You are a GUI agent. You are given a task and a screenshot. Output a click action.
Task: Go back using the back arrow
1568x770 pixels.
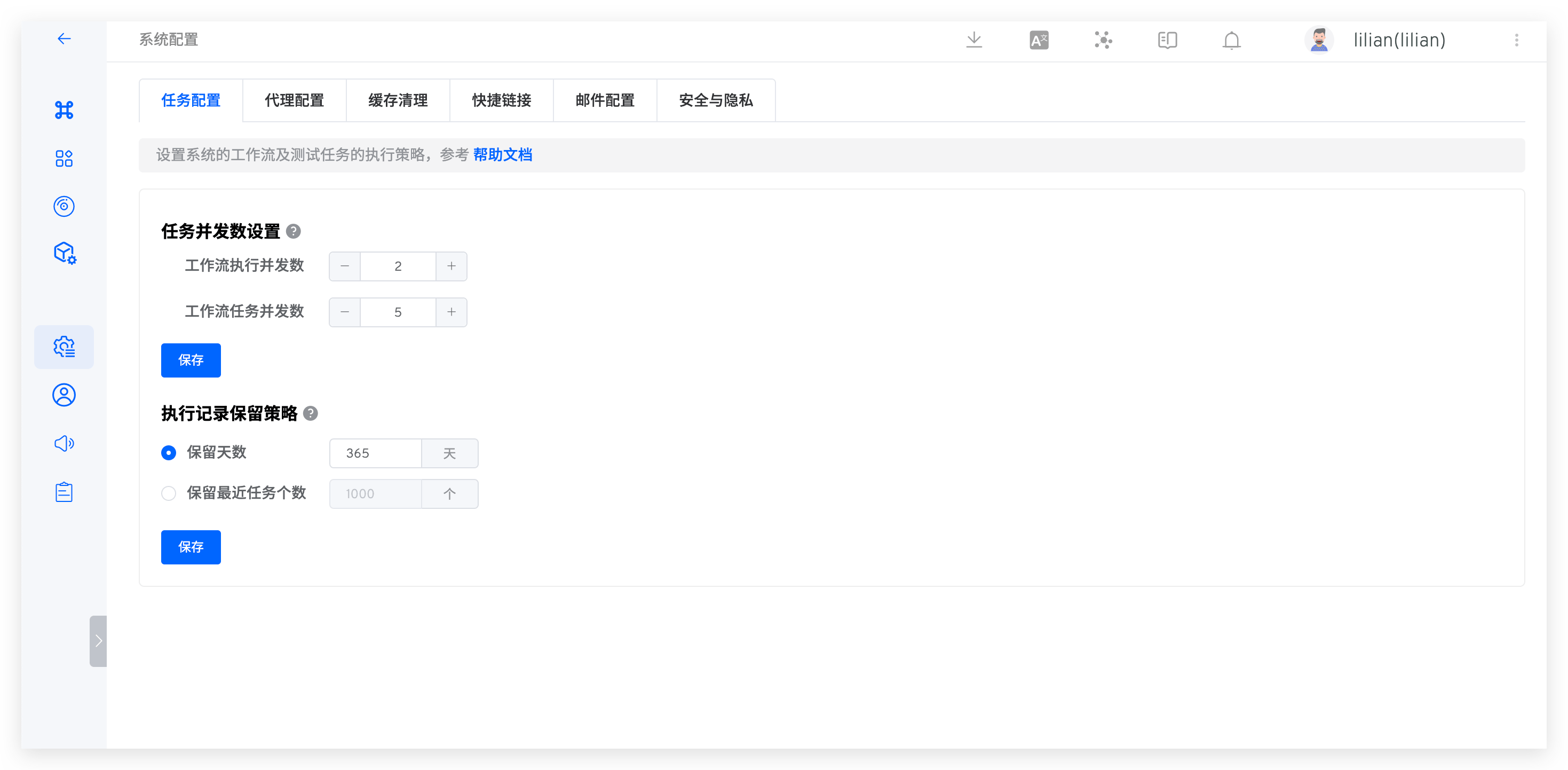tap(65, 38)
